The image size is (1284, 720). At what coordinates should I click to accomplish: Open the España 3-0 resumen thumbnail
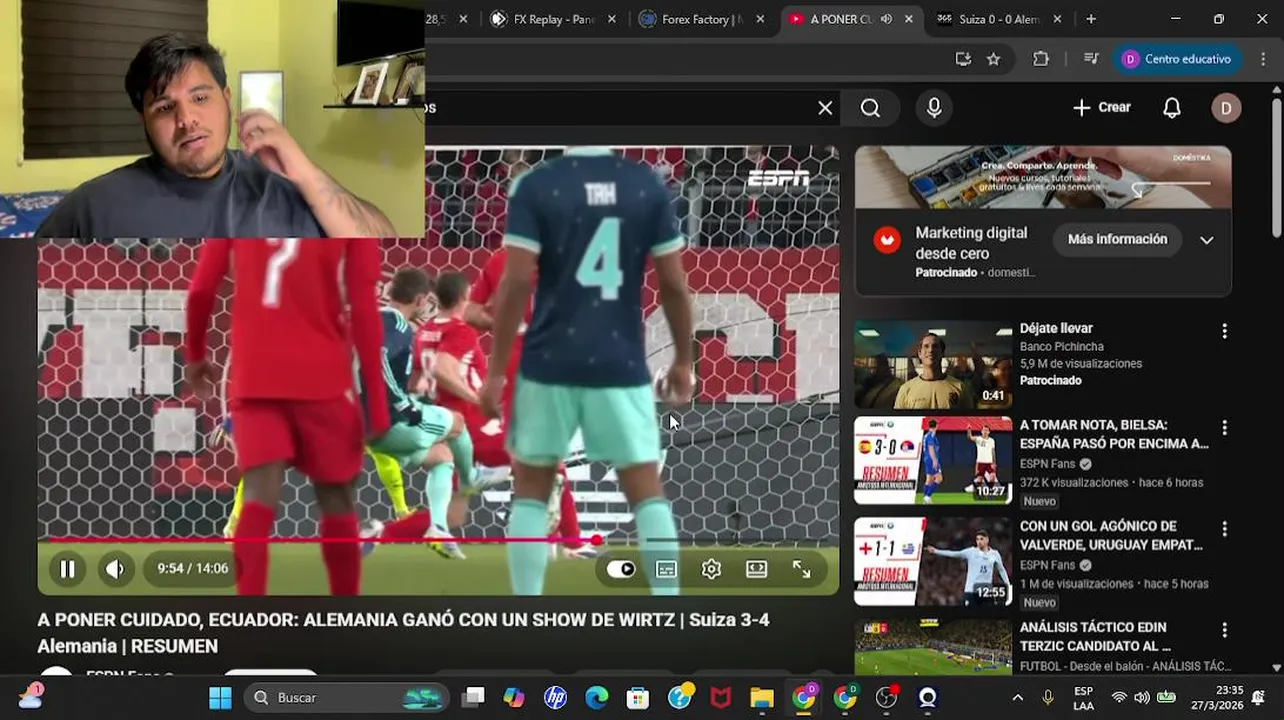(933, 461)
